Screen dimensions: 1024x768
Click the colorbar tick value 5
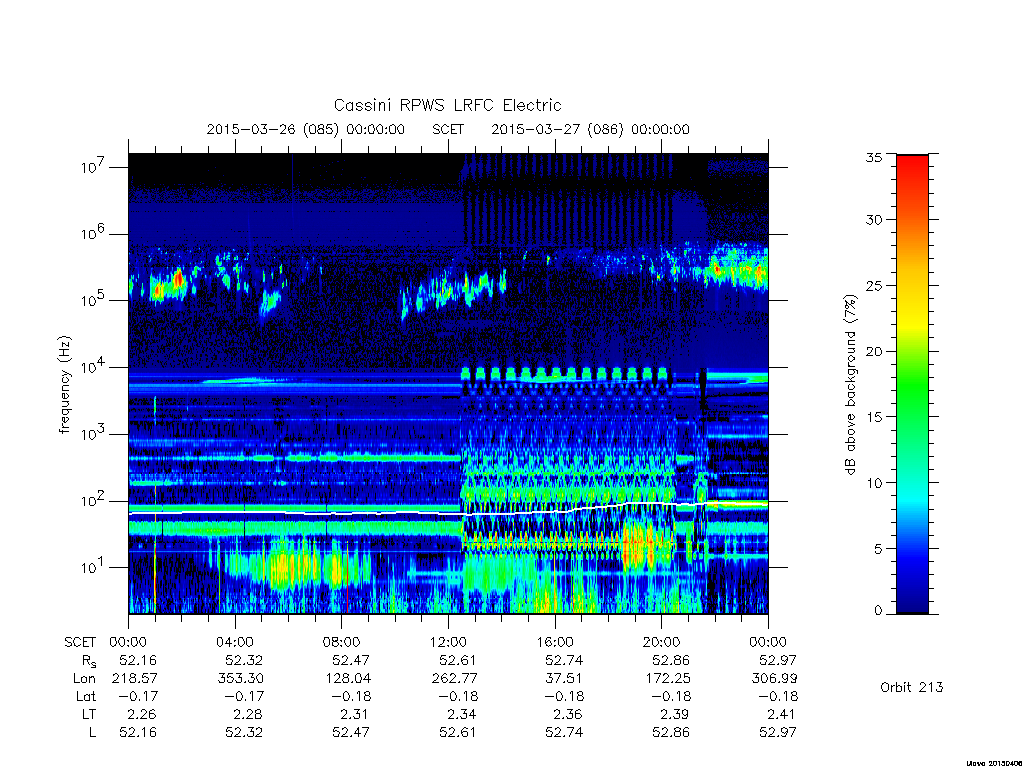click(x=877, y=549)
